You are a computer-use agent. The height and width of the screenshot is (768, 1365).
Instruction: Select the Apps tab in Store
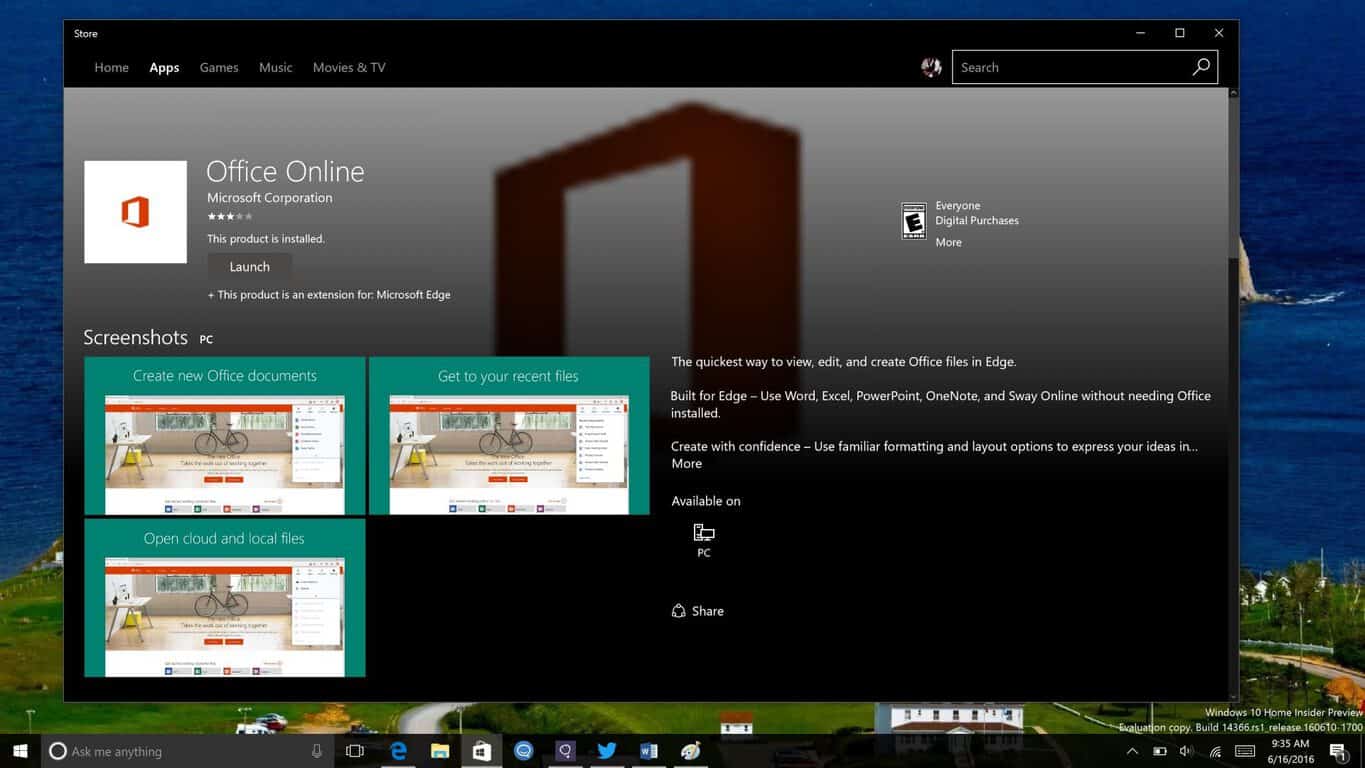[164, 68]
